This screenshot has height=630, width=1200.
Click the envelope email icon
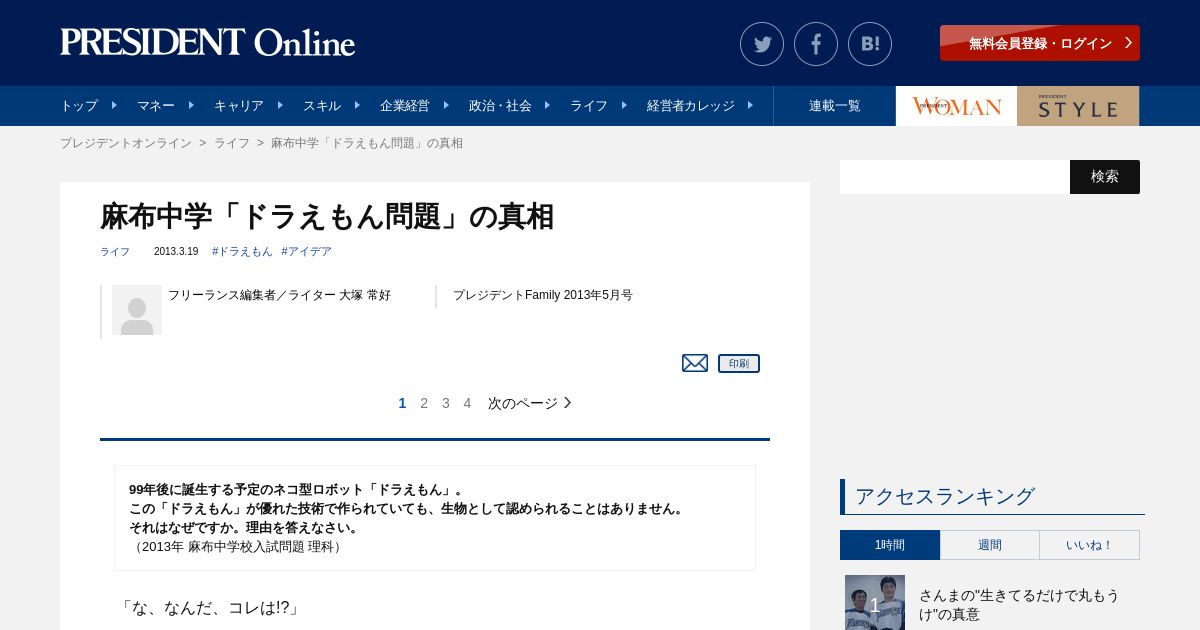[x=695, y=363]
